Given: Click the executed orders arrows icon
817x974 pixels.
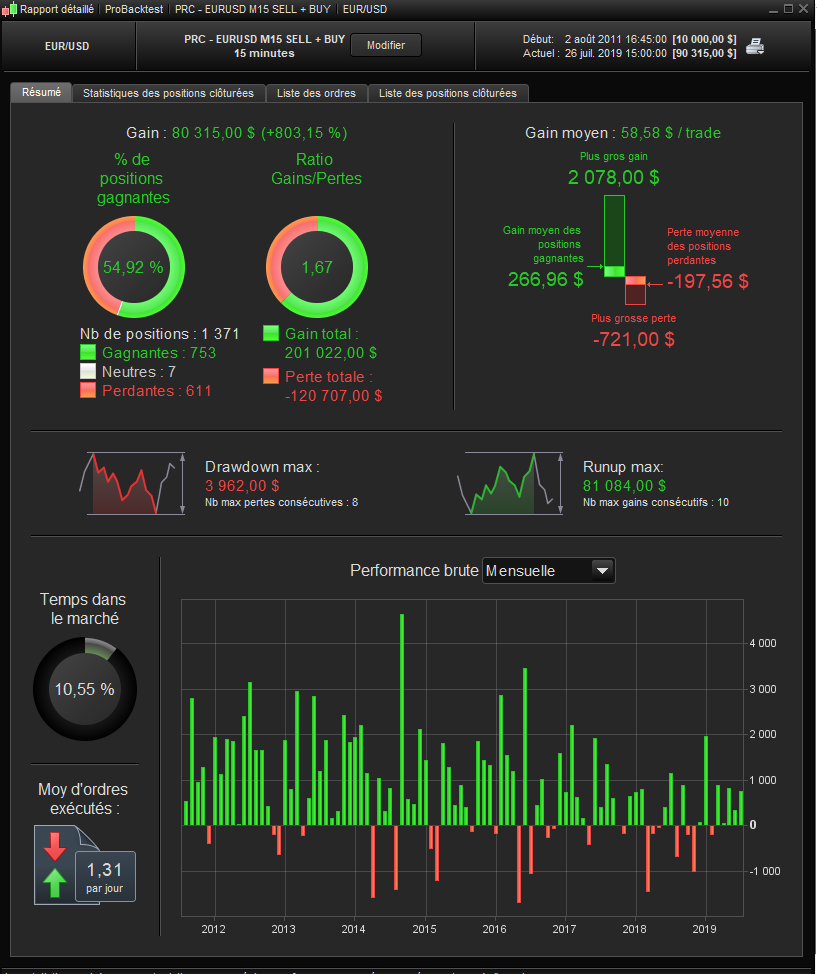Looking at the screenshot, I should pos(55,865).
